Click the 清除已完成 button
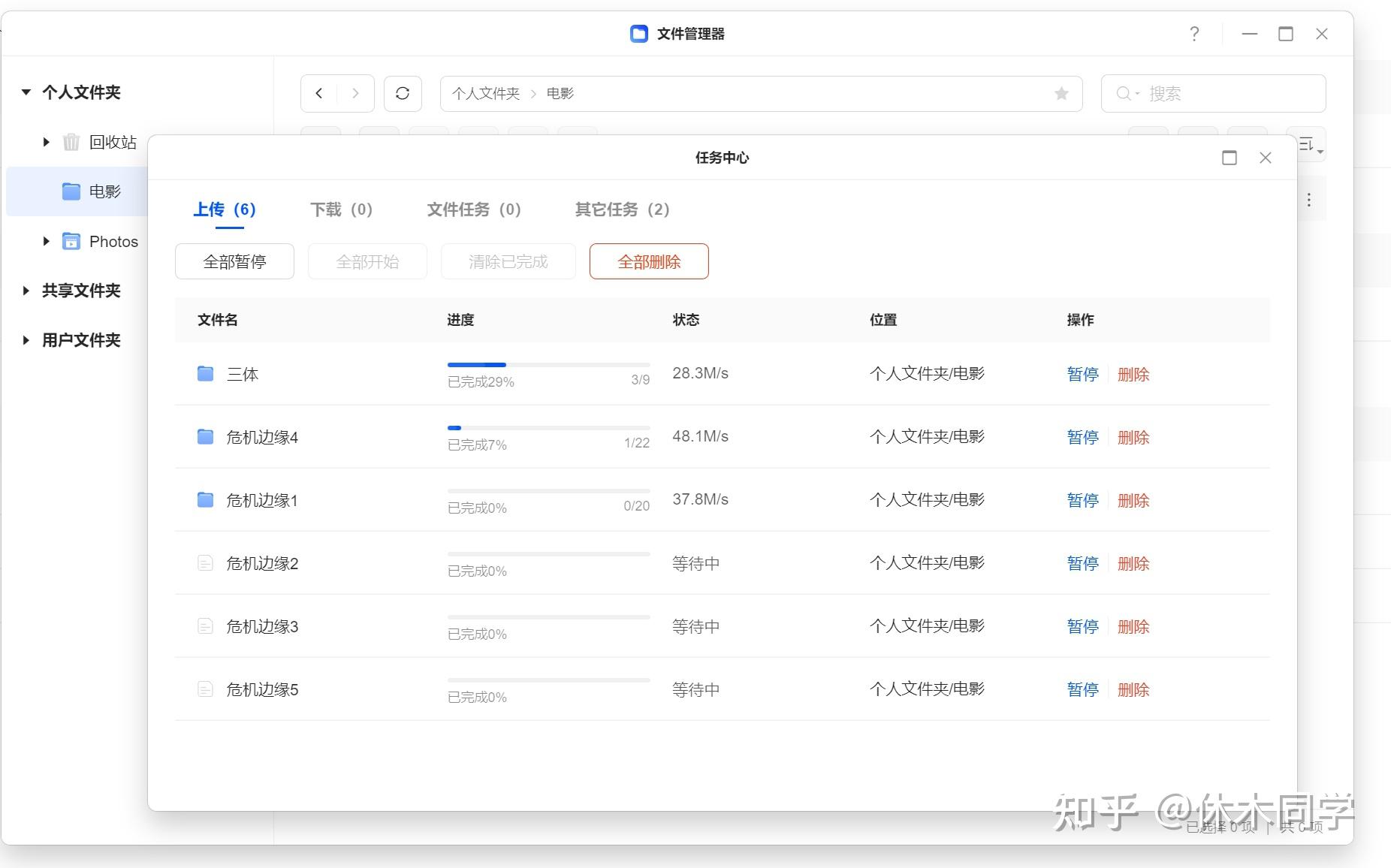Screen dimensions: 1391x868 (508, 261)
